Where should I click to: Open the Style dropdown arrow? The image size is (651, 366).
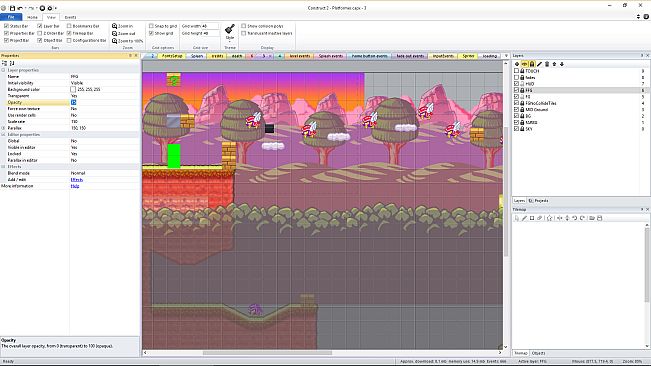point(230,41)
